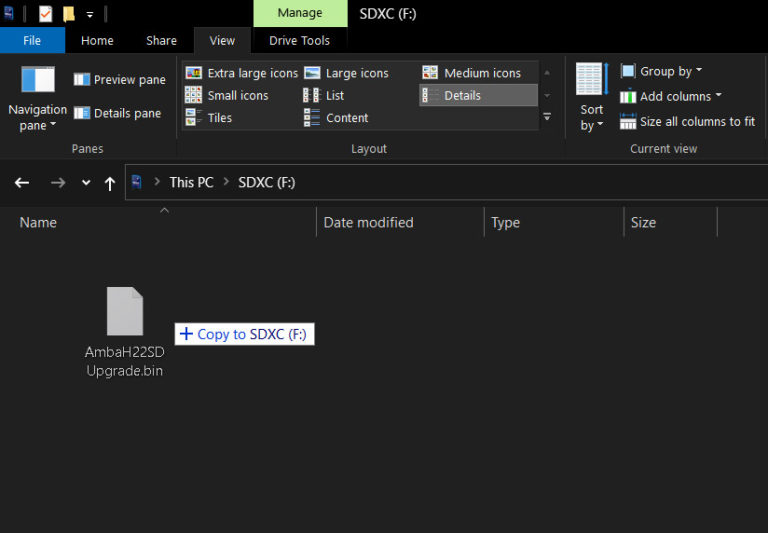Sort by Date modified column header
The width and height of the screenshot is (768, 533).
[x=400, y=222]
